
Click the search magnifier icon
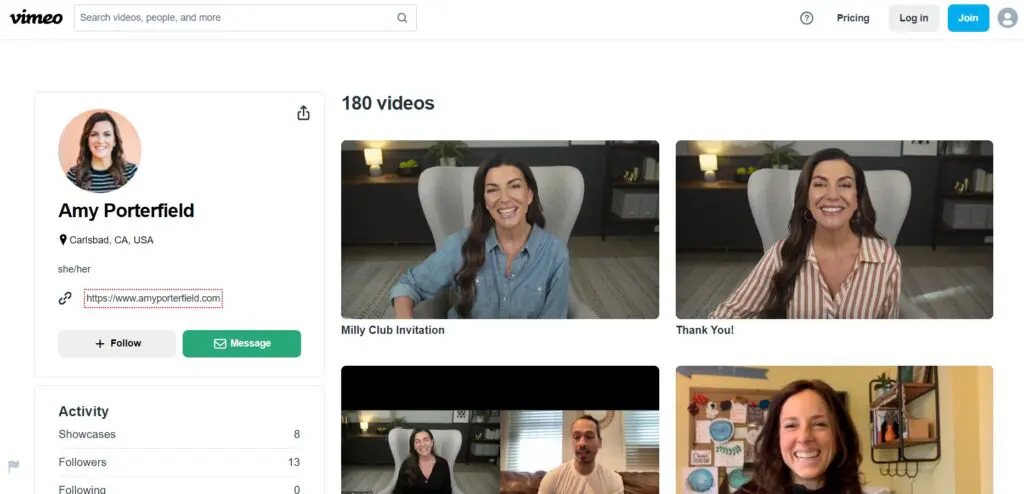pyautogui.click(x=402, y=18)
